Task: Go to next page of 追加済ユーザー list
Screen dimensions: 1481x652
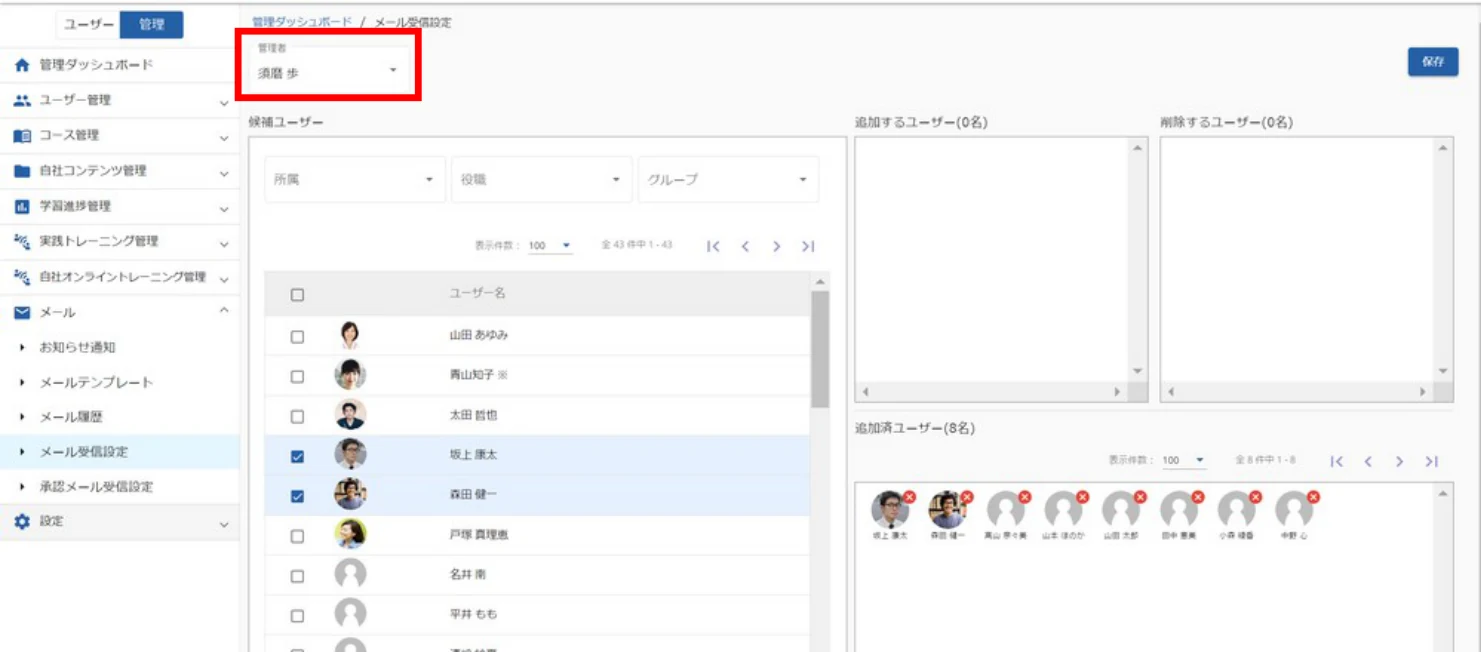Action: 1400,461
